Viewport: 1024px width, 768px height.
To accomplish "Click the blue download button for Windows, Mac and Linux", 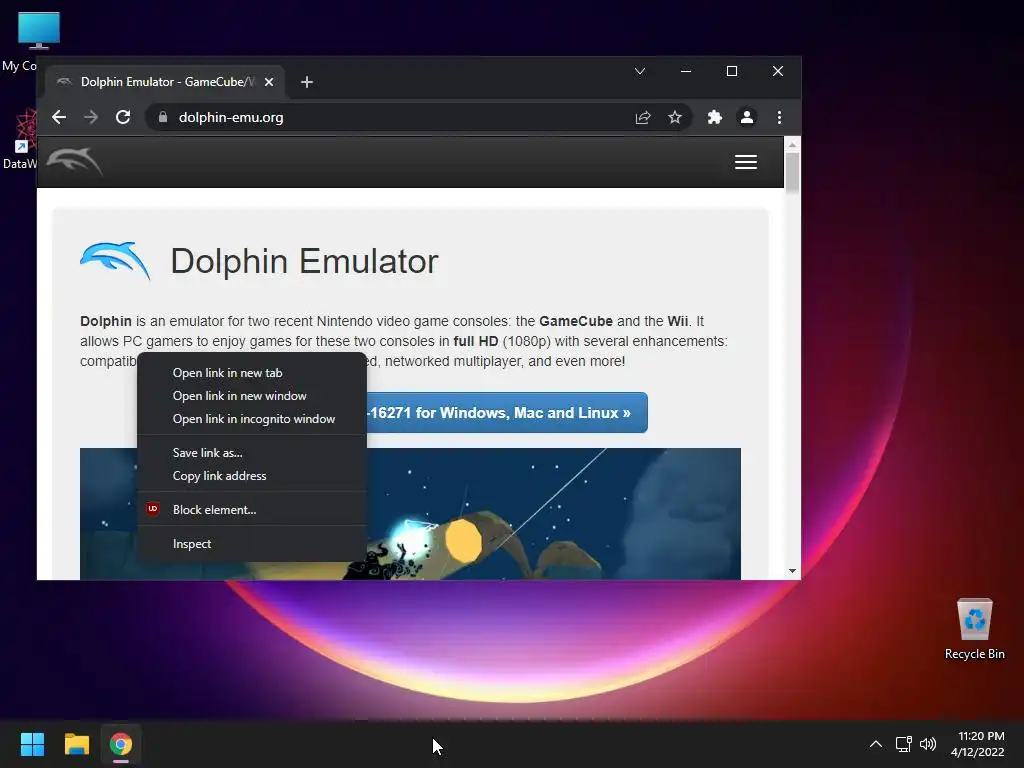I will point(507,413).
